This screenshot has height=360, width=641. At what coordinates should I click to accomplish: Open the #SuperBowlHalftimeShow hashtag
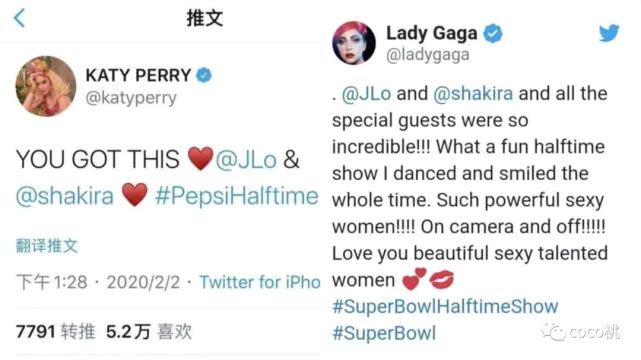click(x=445, y=306)
